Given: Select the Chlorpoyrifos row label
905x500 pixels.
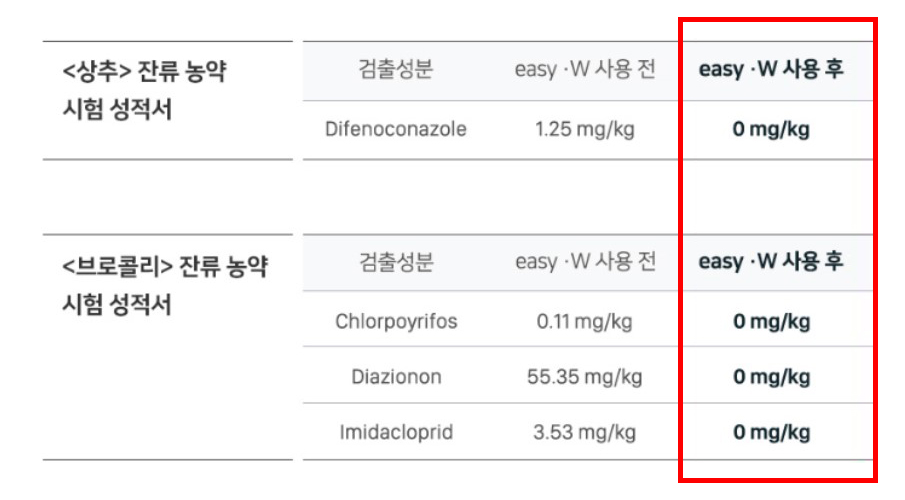Looking at the screenshot, I should point(396,322).
